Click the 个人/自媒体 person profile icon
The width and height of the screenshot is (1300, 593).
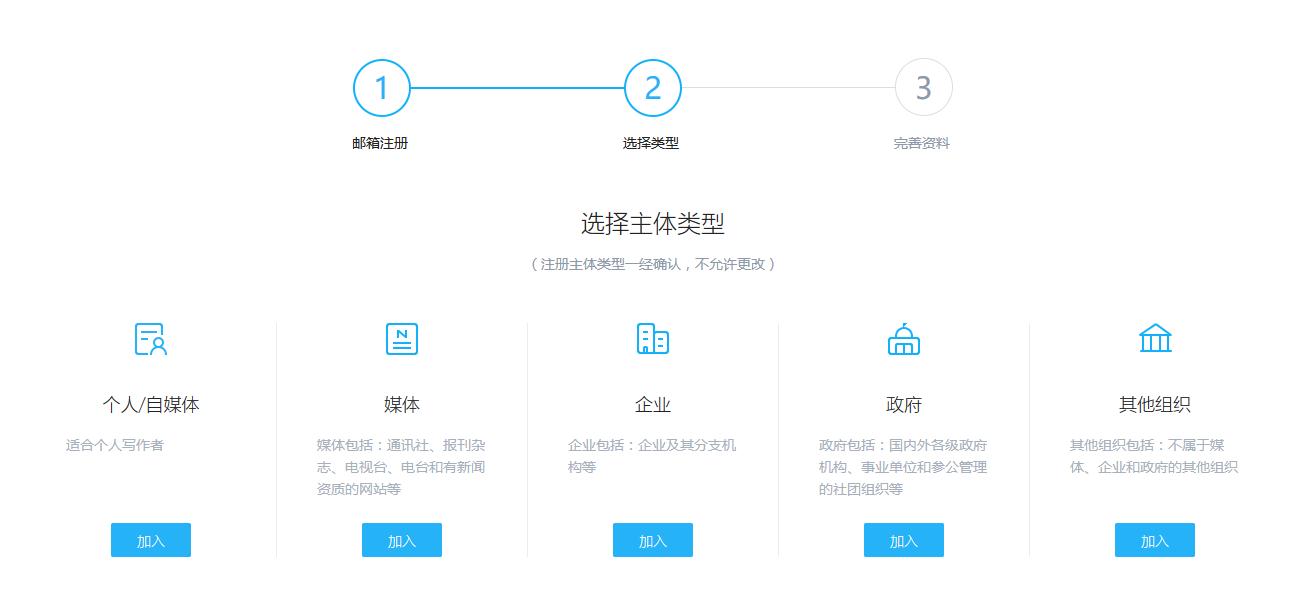[x=150, y=339]
